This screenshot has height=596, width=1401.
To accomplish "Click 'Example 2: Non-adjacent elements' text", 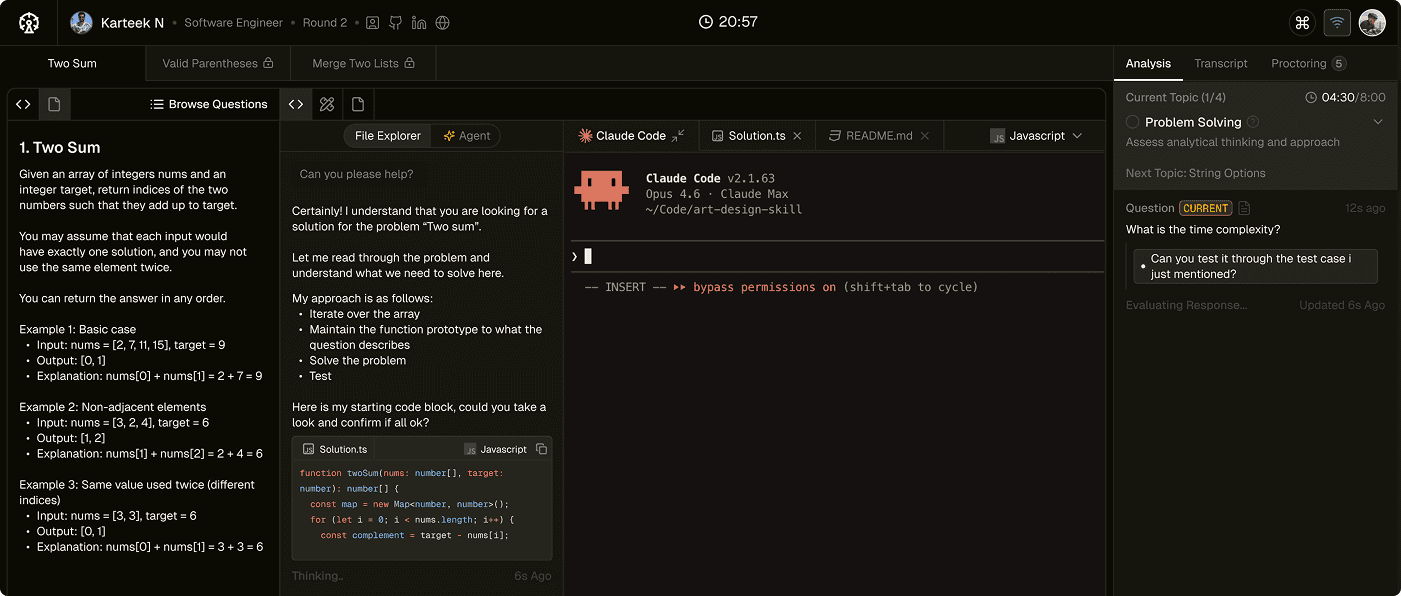I will coord(113,407).
